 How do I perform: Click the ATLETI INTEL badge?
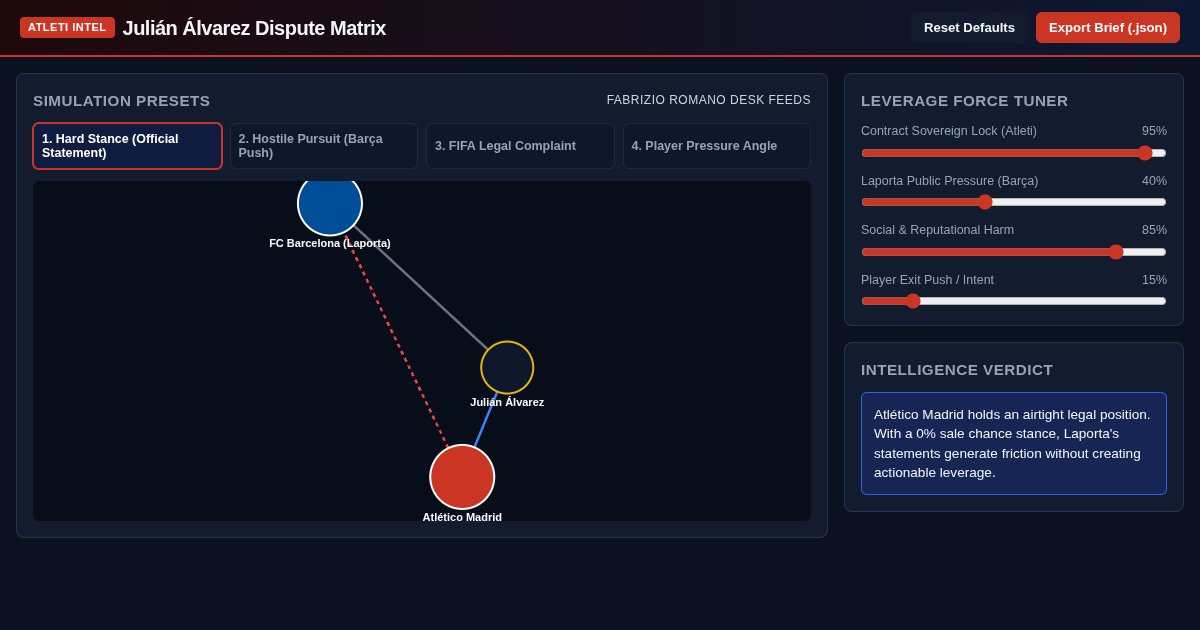coord(67,27)
